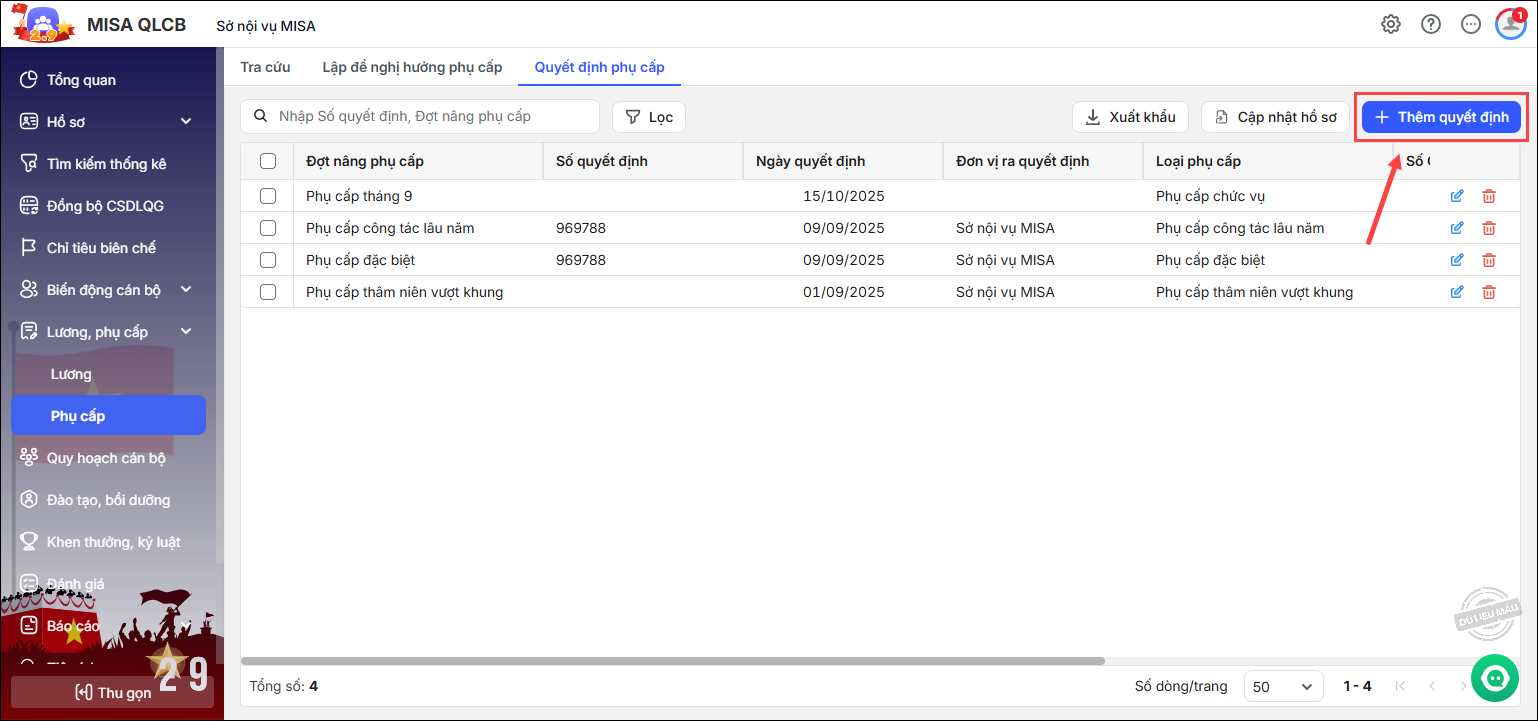1538x721 pixels.
Task: Edit the Phụ cấp tháng 9 row
Action: 1457,196
